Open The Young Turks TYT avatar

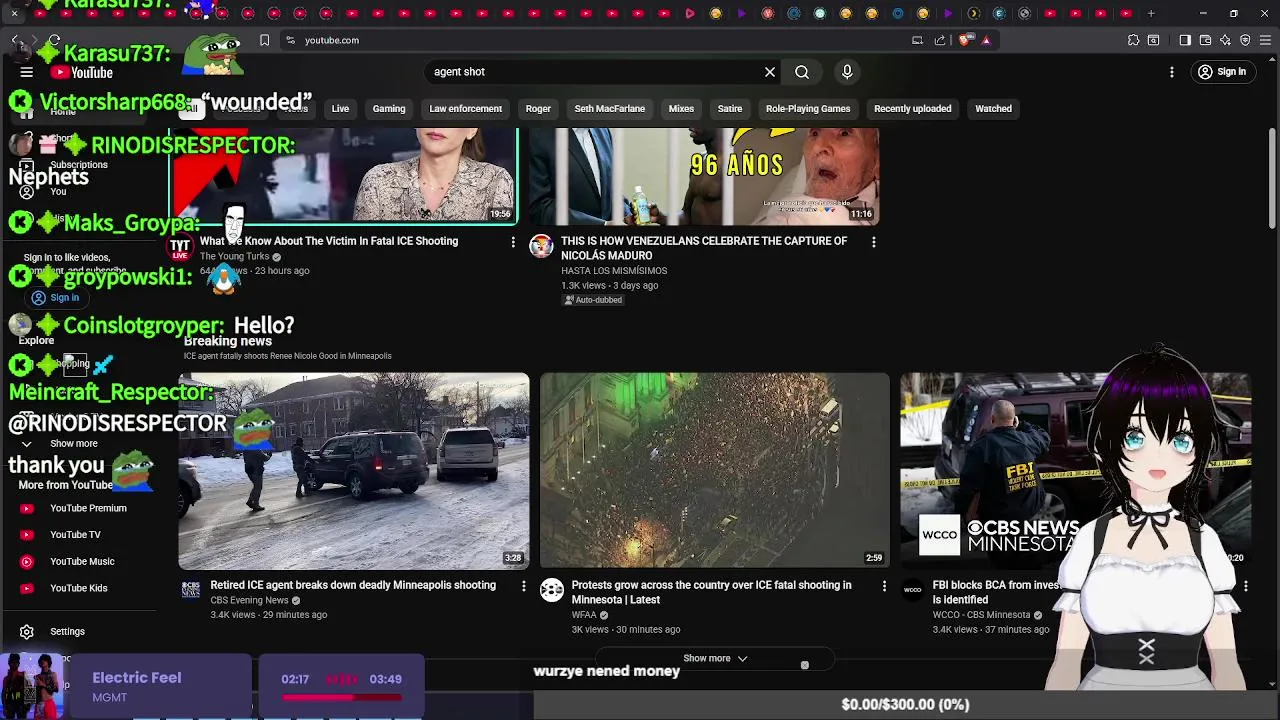(180, 247)
